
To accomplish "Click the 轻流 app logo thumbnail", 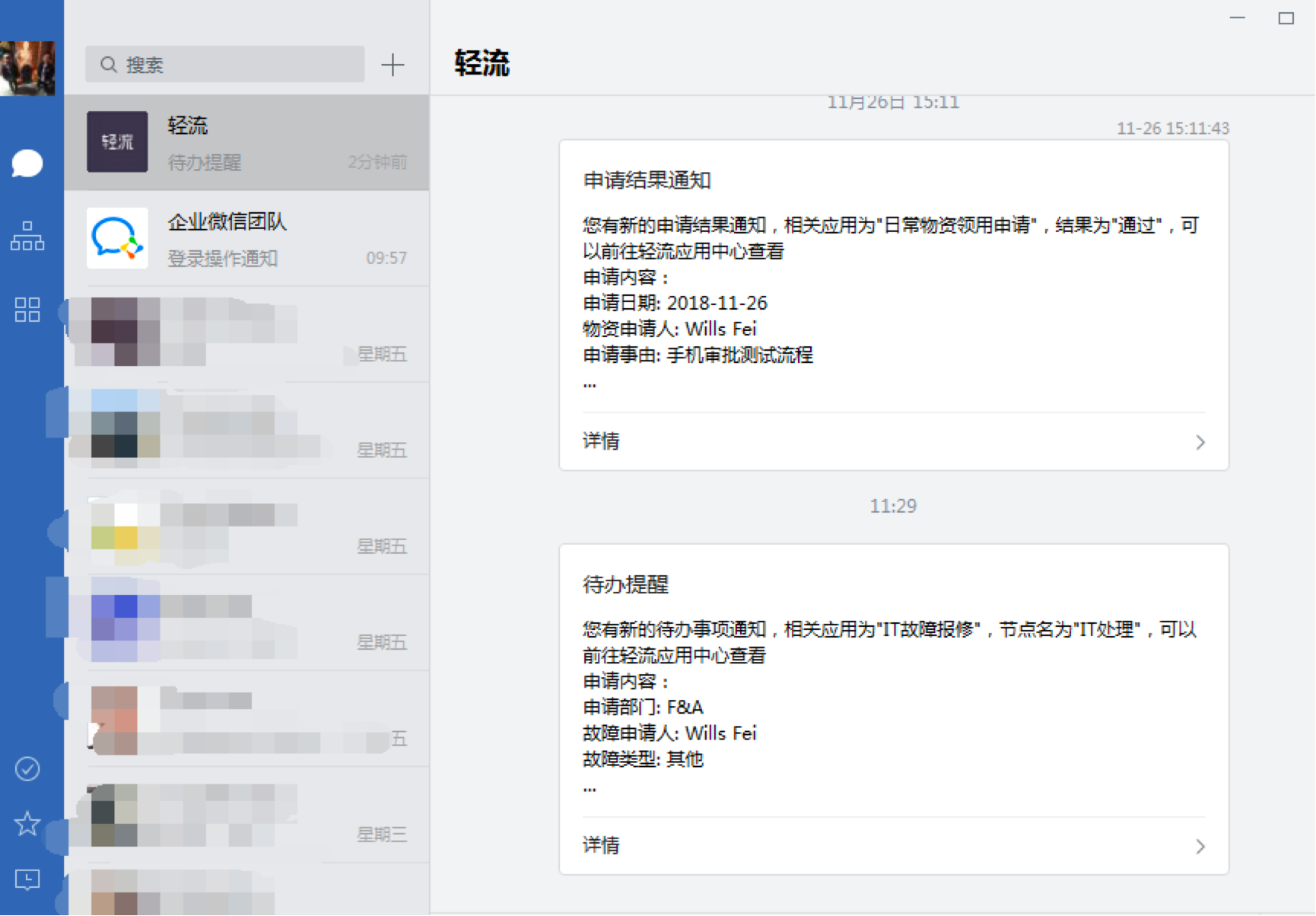I will click(x=117, y=142).
